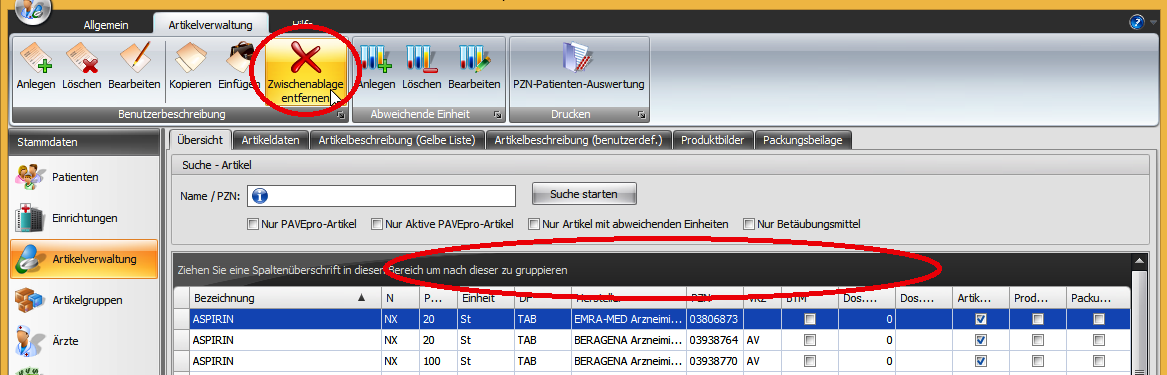
Task: Toggle Prod... checkbox in PZN 03806873 row
Action: click(1038, 319)
